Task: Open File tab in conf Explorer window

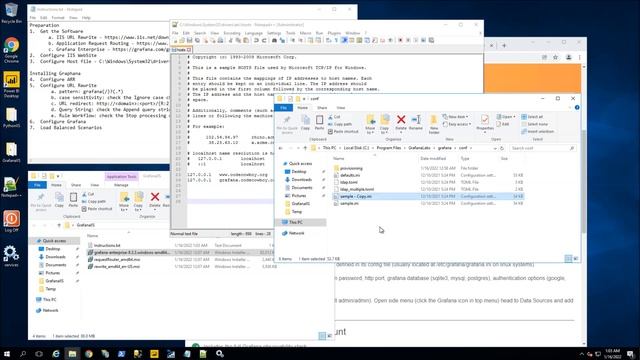Action: (283, 108)
